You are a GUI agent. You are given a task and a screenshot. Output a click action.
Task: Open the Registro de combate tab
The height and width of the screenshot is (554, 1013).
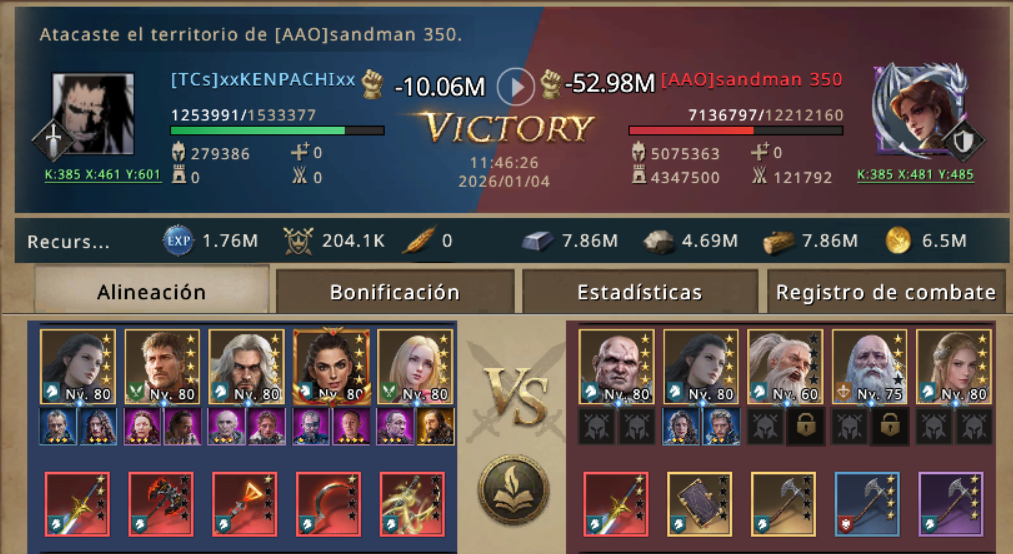886,292
